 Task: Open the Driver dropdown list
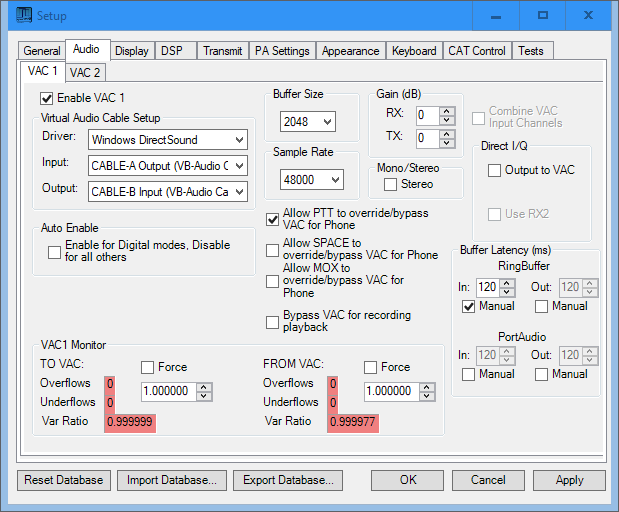pyautogui.click(x=238, y=139)
